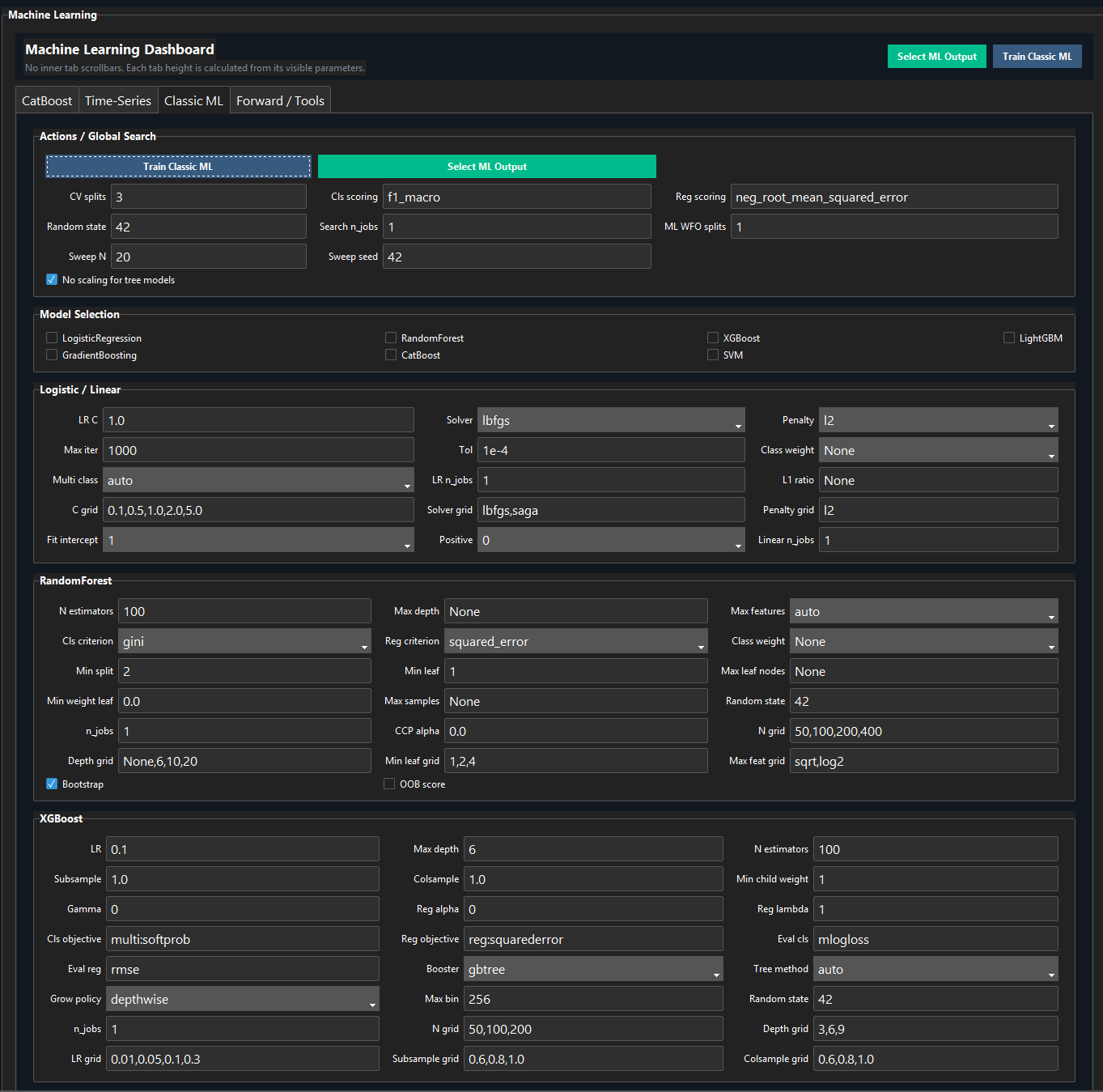The height and width of the screenshot is (1092, 1103).
Task: Click the Max bin field showing 256
Action: [593, 999]
